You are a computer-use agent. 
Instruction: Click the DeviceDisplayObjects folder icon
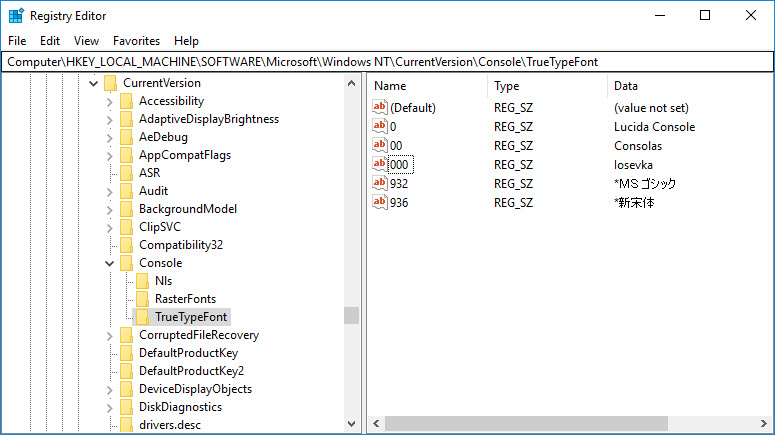click(127, 389)
